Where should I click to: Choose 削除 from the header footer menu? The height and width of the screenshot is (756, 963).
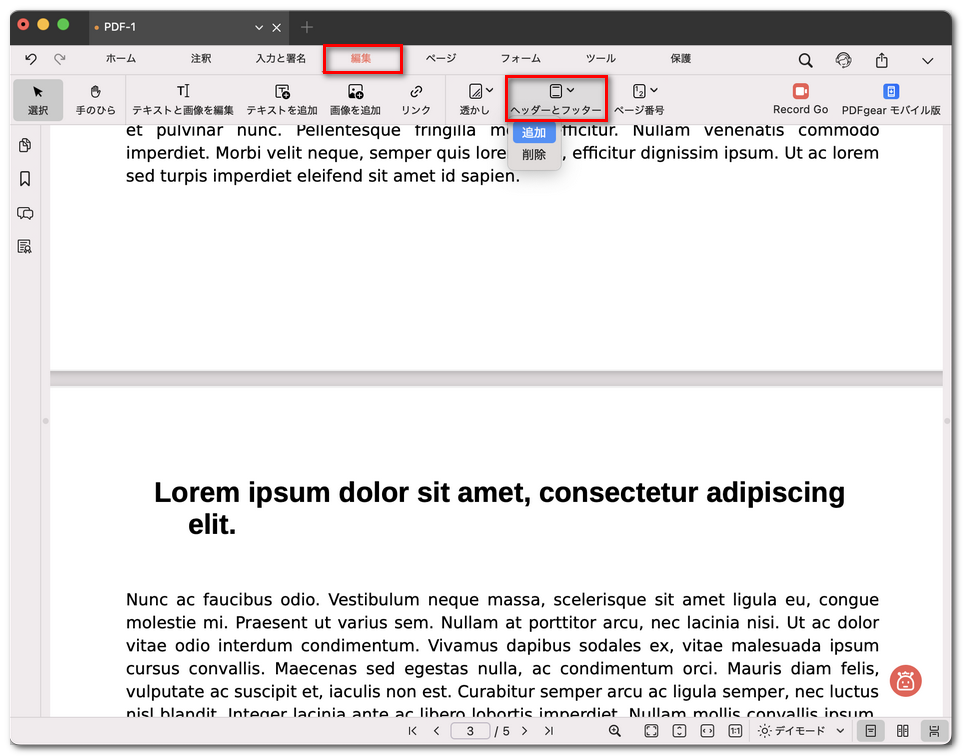(x=534, y=155)
